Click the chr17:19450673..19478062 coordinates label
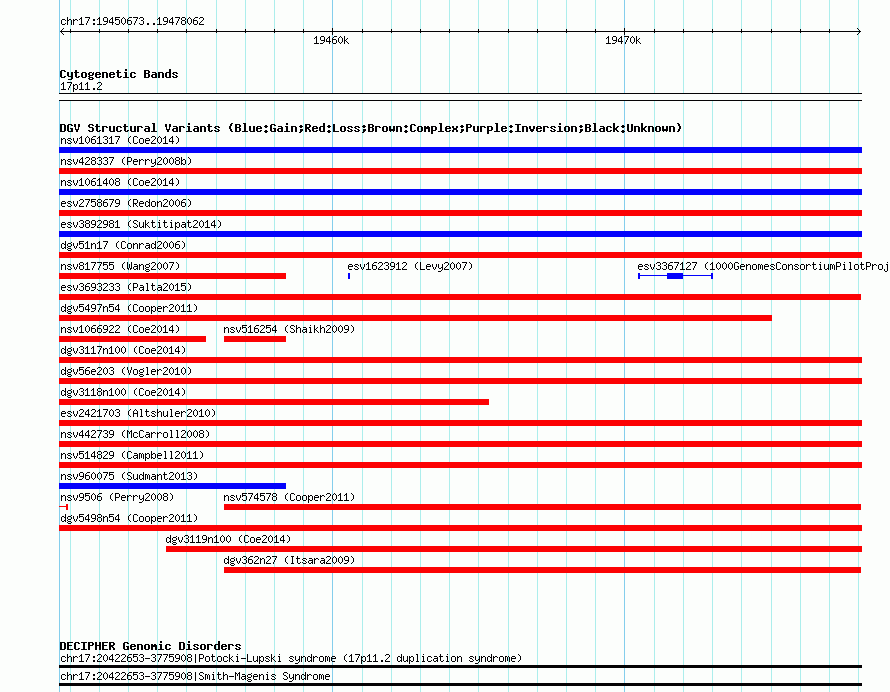Screen dimensions: 890x692 [x=132, y=21]
